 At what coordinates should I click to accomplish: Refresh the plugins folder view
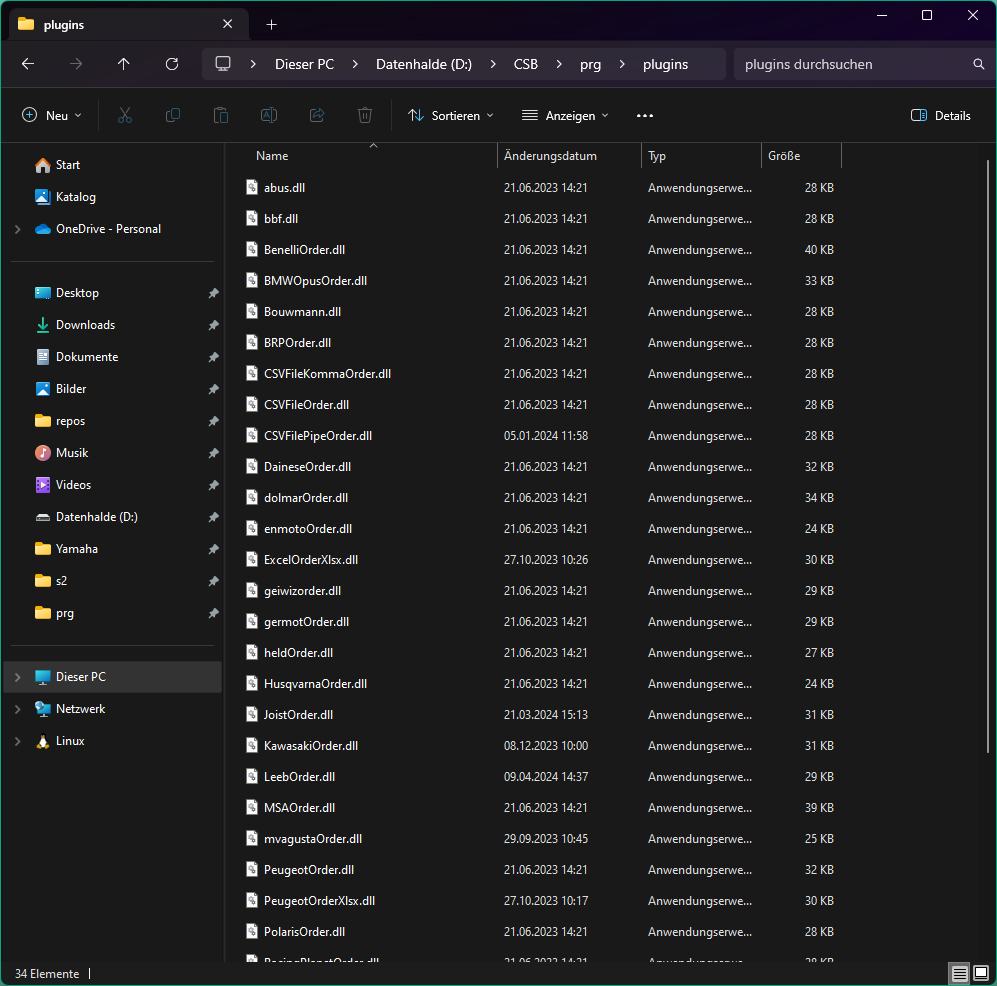coord(172,64)
